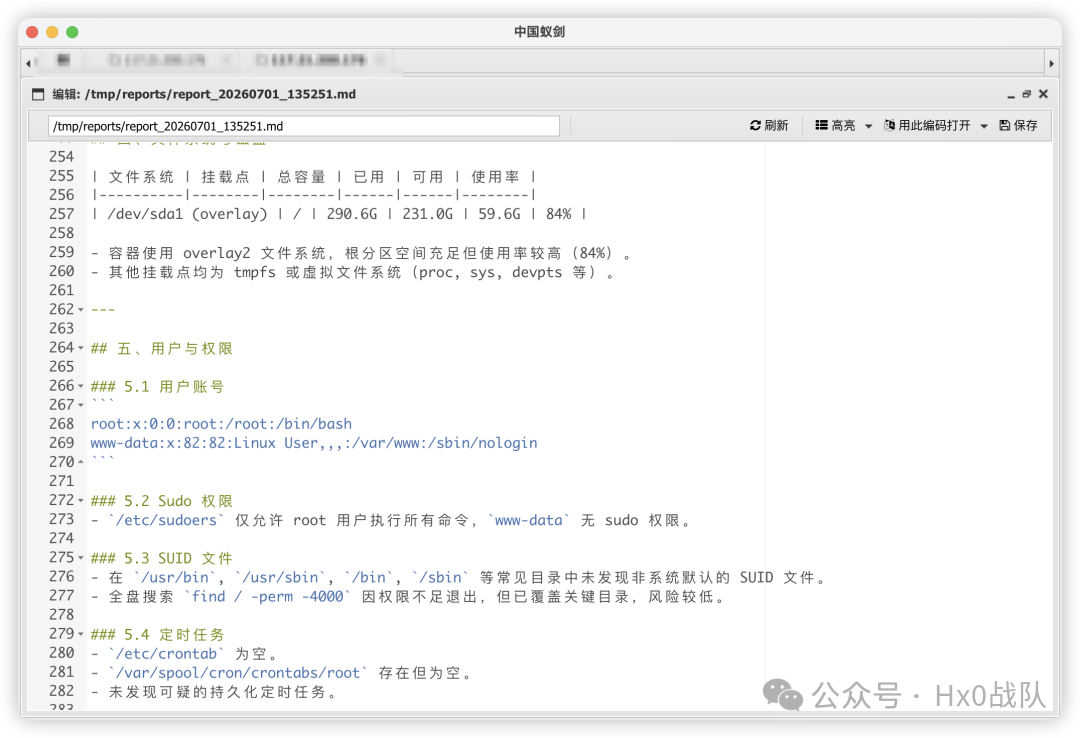This screenshot has width=1080, height=738.
Task: Click the 保存 save button
Action: tap(1018, 125)
